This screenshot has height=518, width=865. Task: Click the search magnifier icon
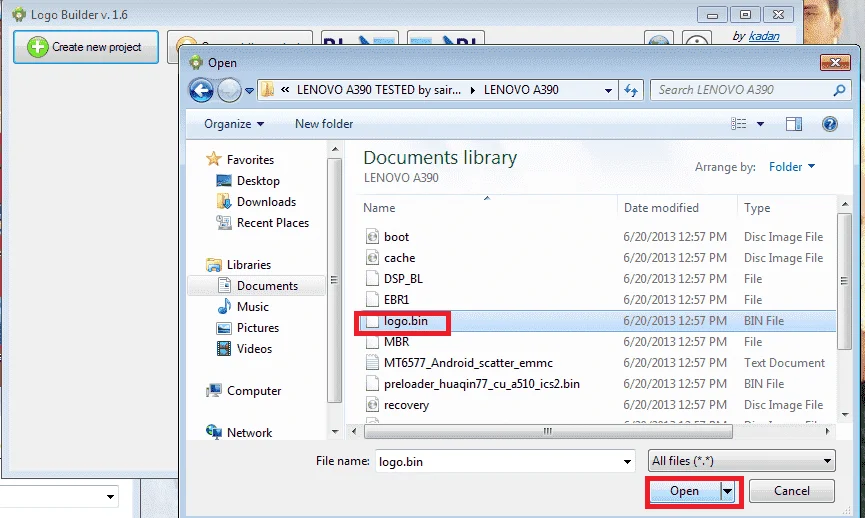839,90
